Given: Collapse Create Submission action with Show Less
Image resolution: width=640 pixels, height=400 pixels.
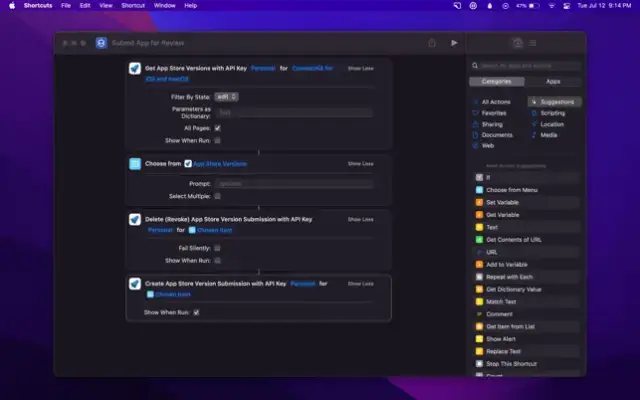Looking at the screenshot, I should pyautogui.click(x=360, y=284).
